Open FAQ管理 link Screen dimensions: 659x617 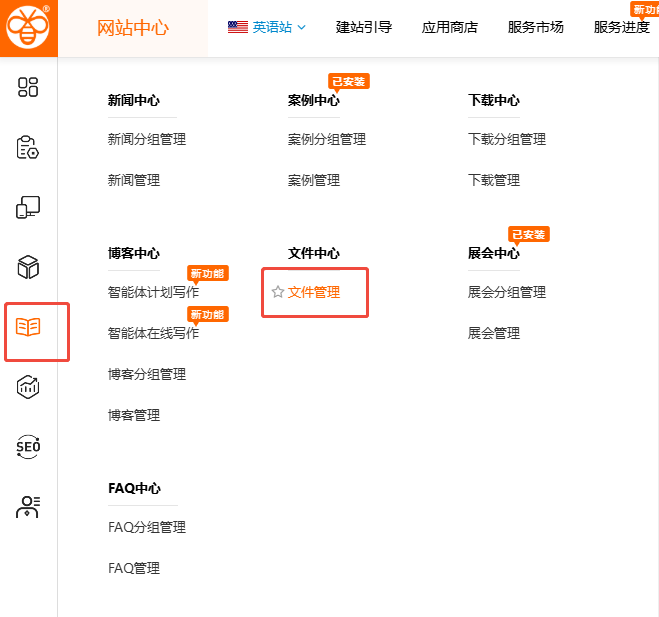click(x=134, y=568)
